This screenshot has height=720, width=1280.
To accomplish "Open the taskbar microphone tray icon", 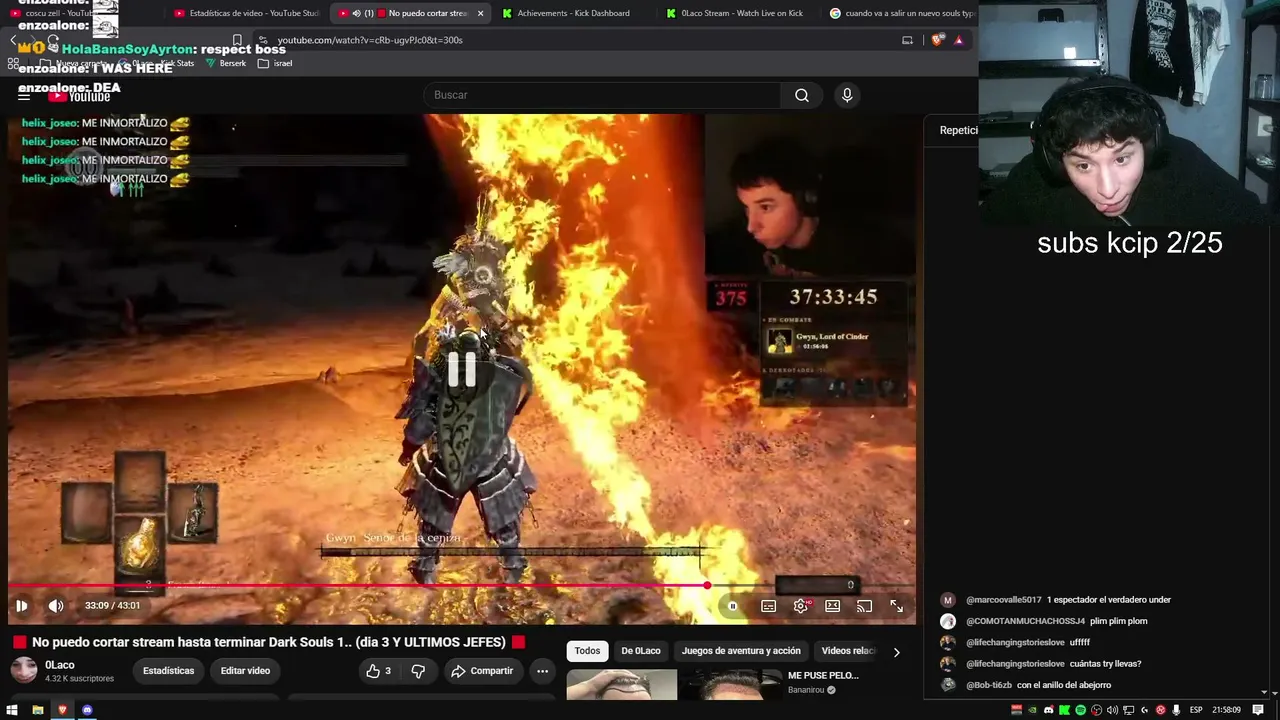I will tap(1176, 710).
